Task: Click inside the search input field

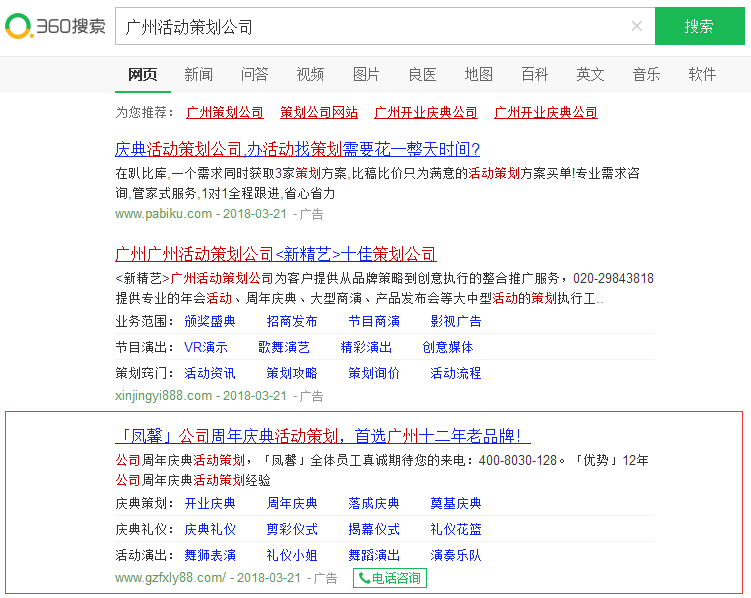Action: pos(370,26)
